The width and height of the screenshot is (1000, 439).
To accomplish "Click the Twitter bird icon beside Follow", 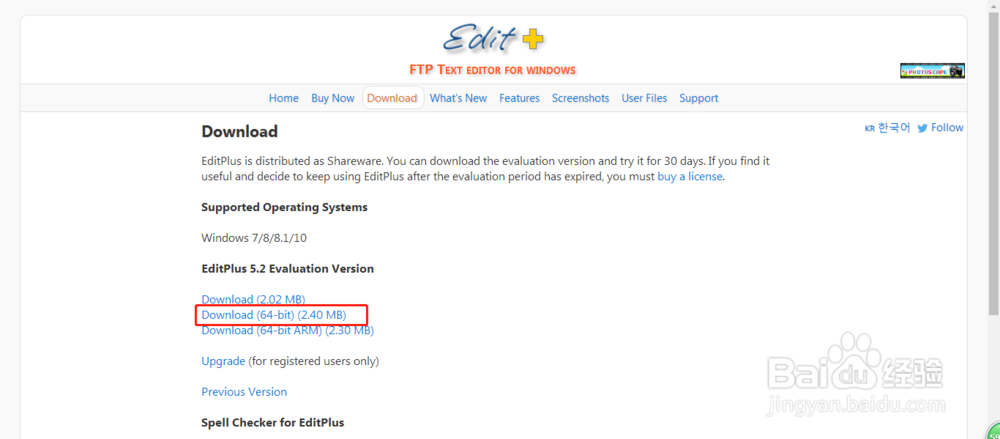I will (x=922, y=128).
